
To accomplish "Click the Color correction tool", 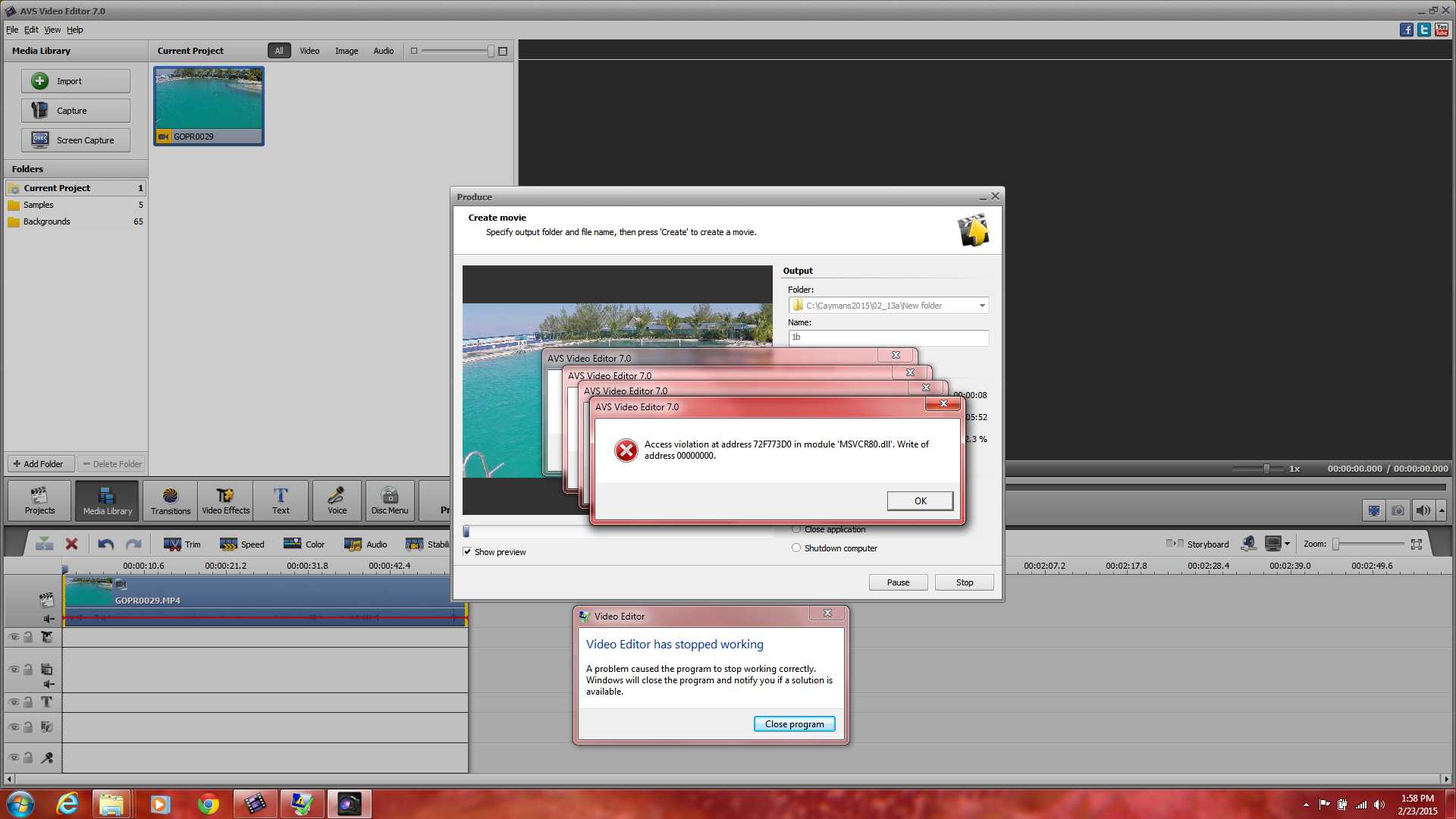I will (x=304, y=544).
